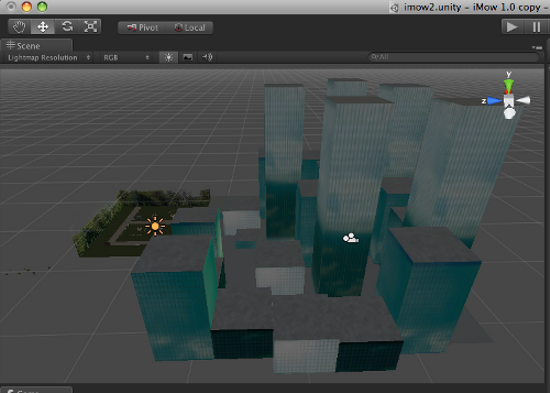550x393 pixels.
Task: Open the RGB render mode dropdown
Action: click(x=126, y=58)
